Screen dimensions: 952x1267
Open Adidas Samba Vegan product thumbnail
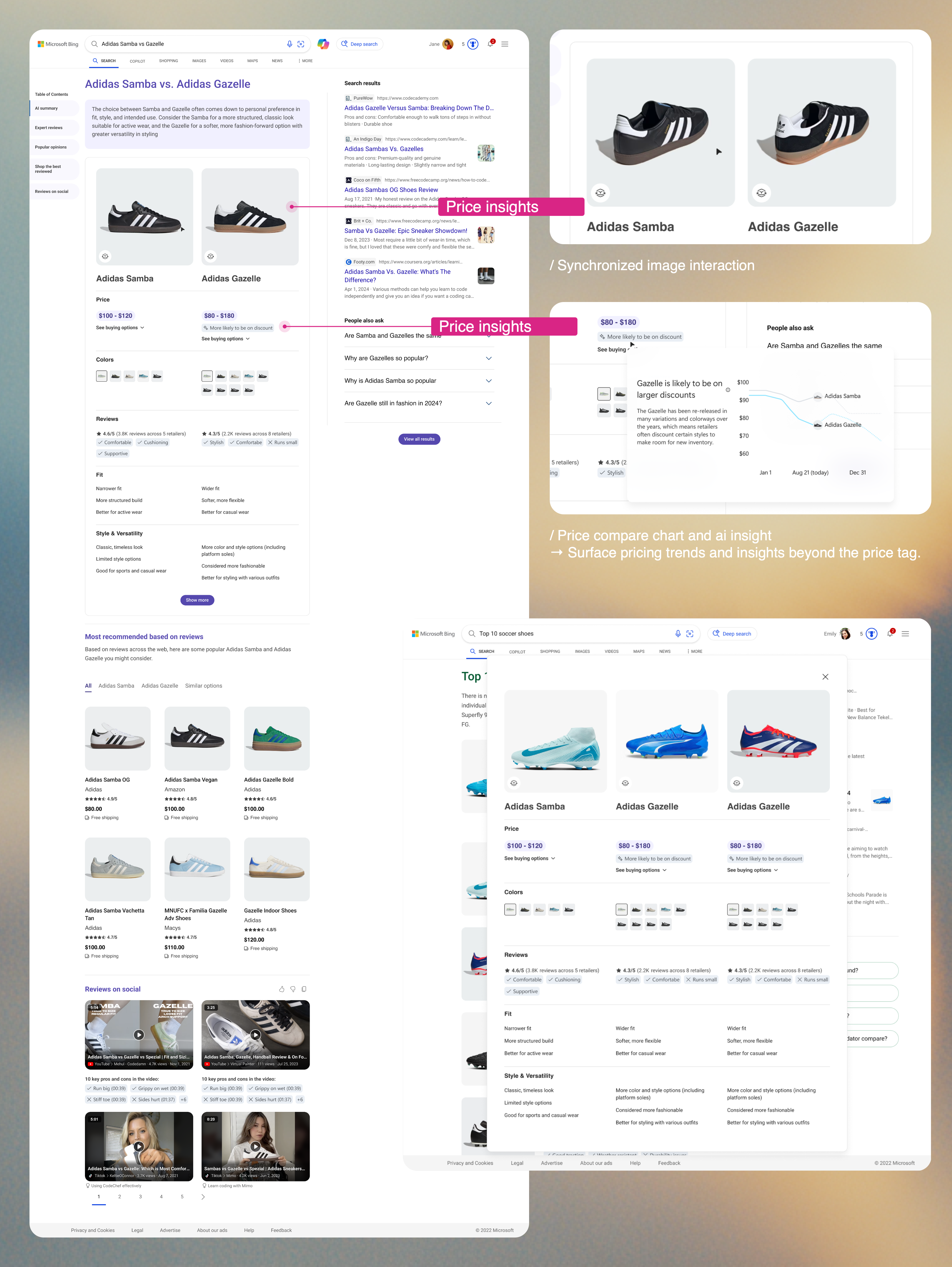point(197,738)
